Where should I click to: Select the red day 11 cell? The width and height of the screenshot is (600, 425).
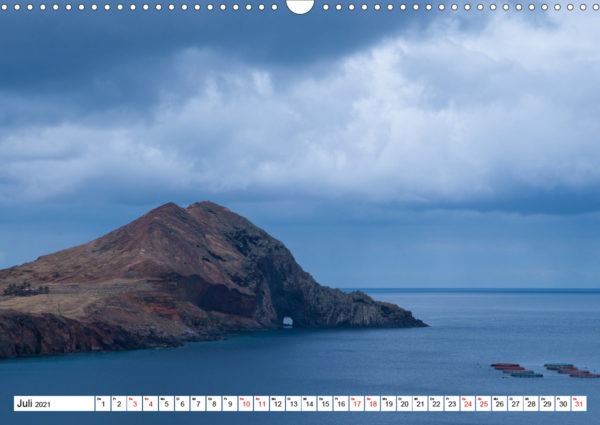pyautogui.click(x=261, y=404)
